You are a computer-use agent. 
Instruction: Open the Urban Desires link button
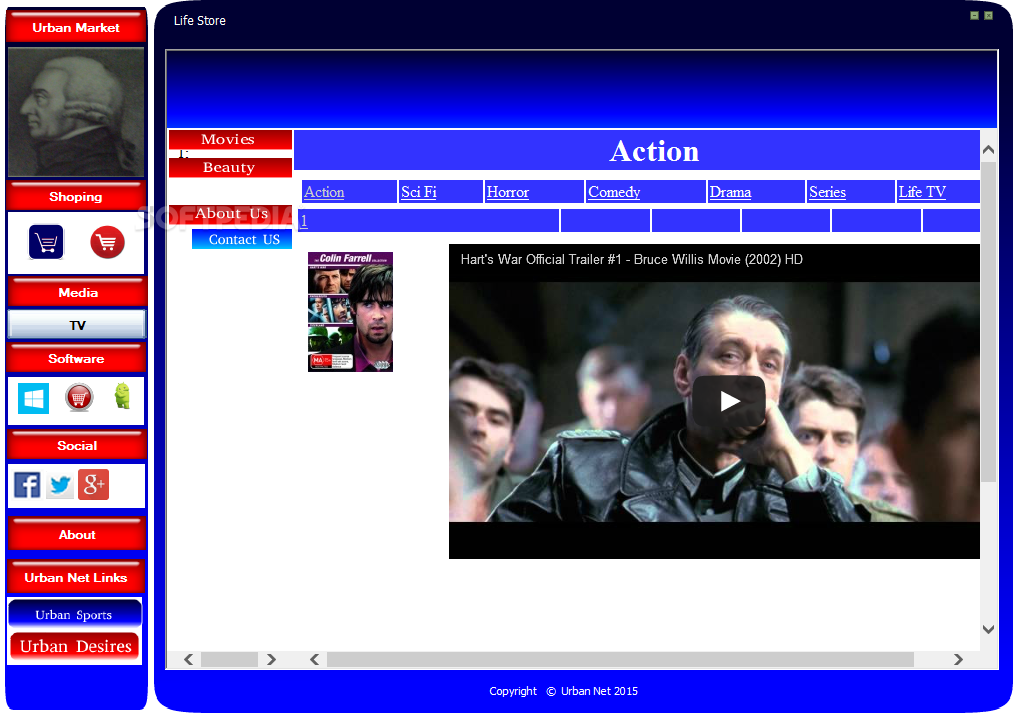[x=75, y=646]
